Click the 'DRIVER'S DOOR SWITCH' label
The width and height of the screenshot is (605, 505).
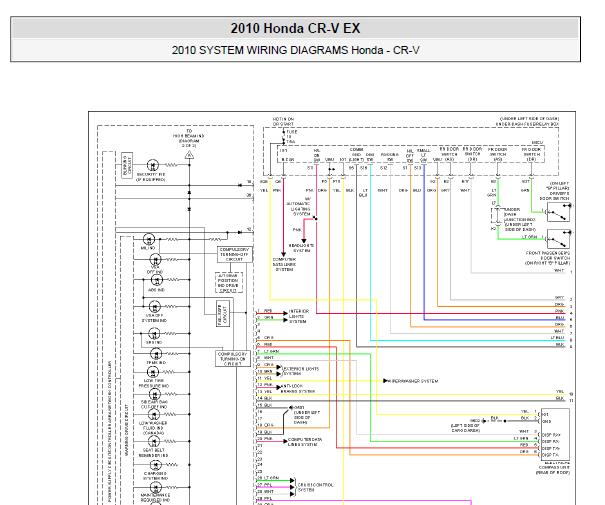[554, 196]
